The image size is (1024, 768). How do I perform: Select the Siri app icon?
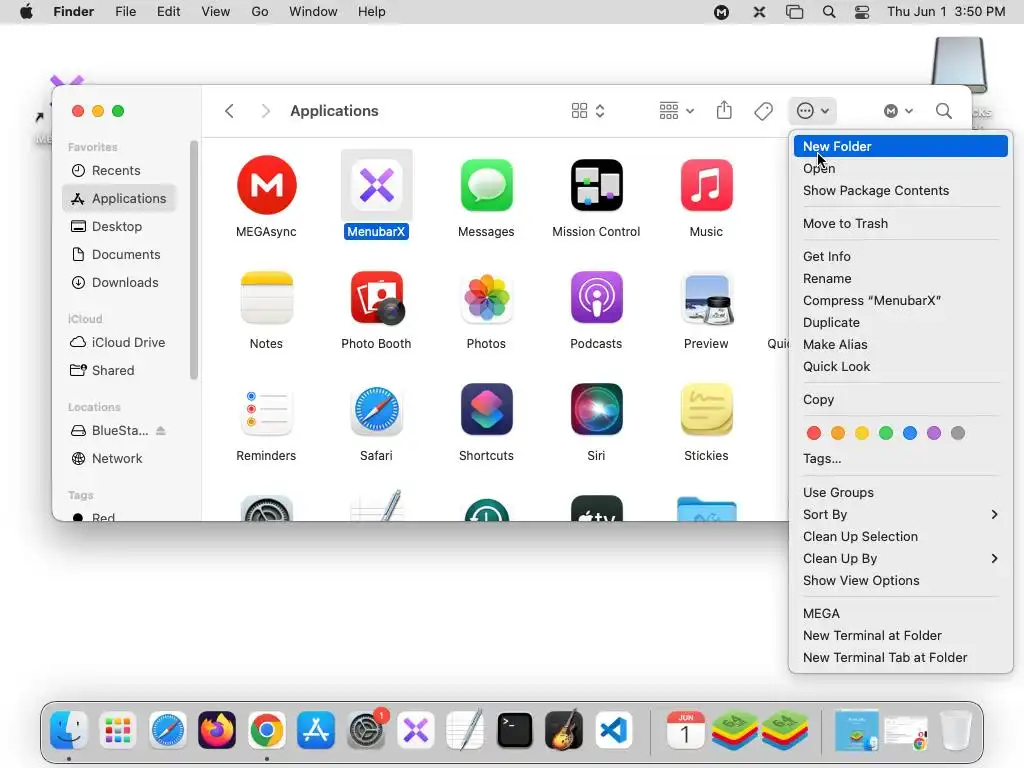(x=596, y=410)
